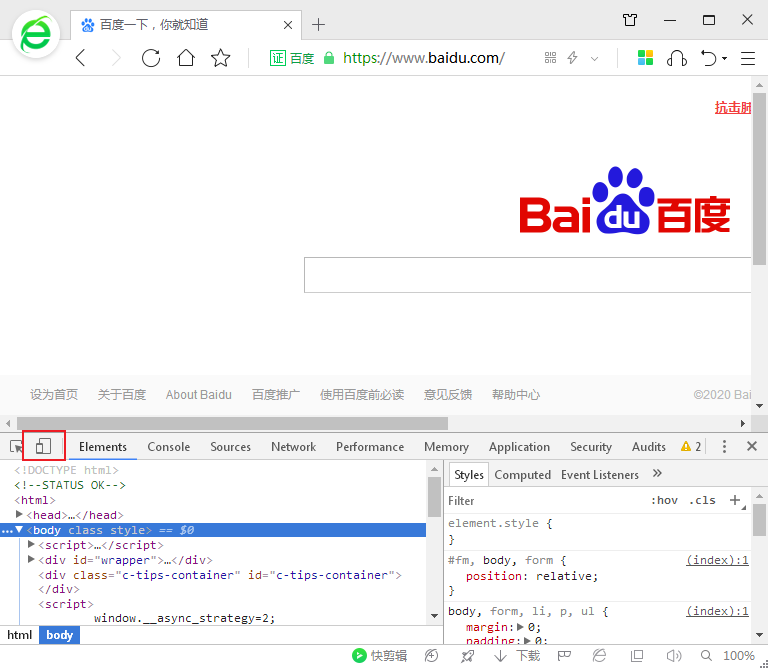Switch to the Elements tab
768x668 pixels.
pos(103,447)
